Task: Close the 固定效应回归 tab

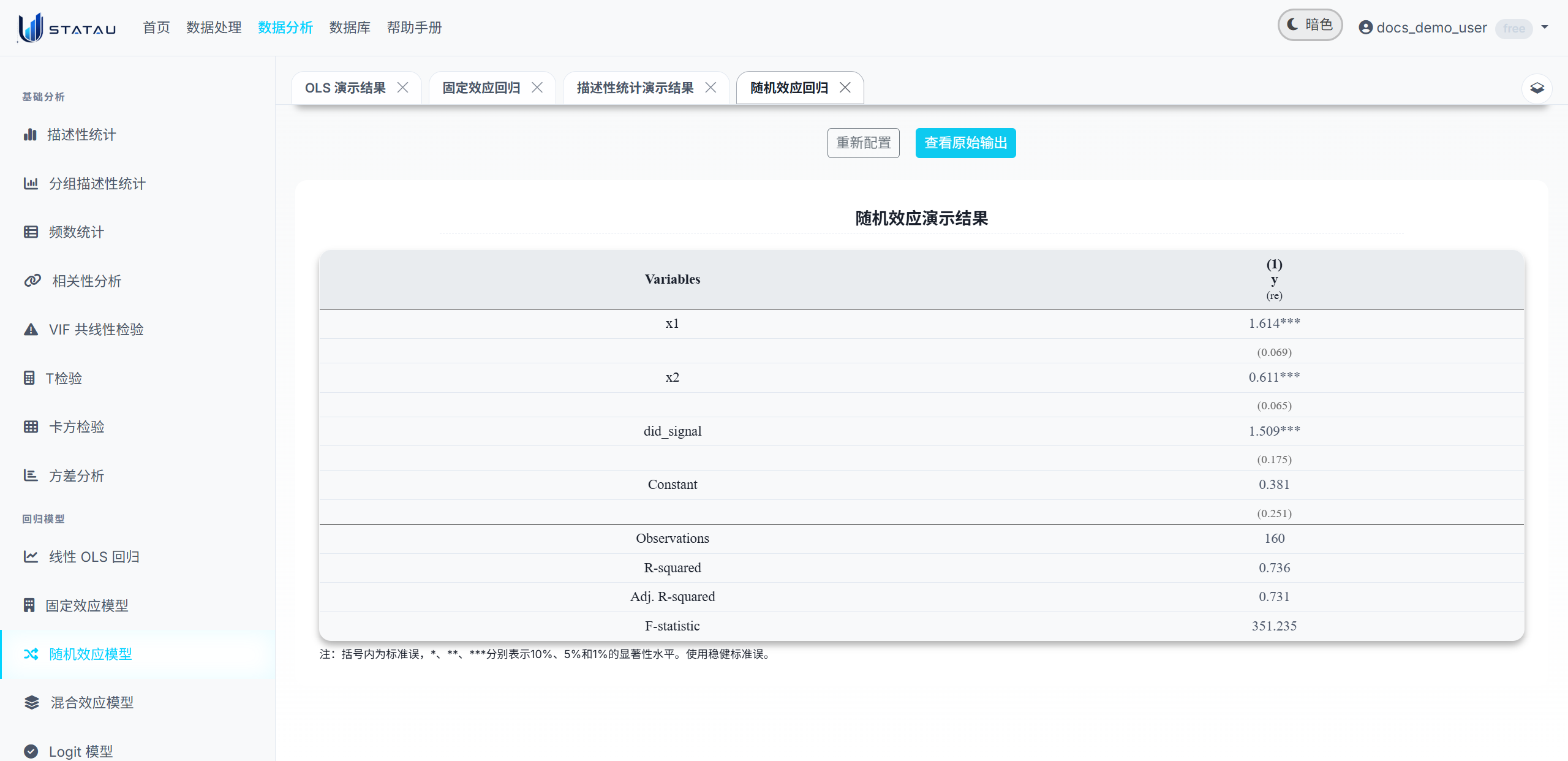Action: (537, 88)
